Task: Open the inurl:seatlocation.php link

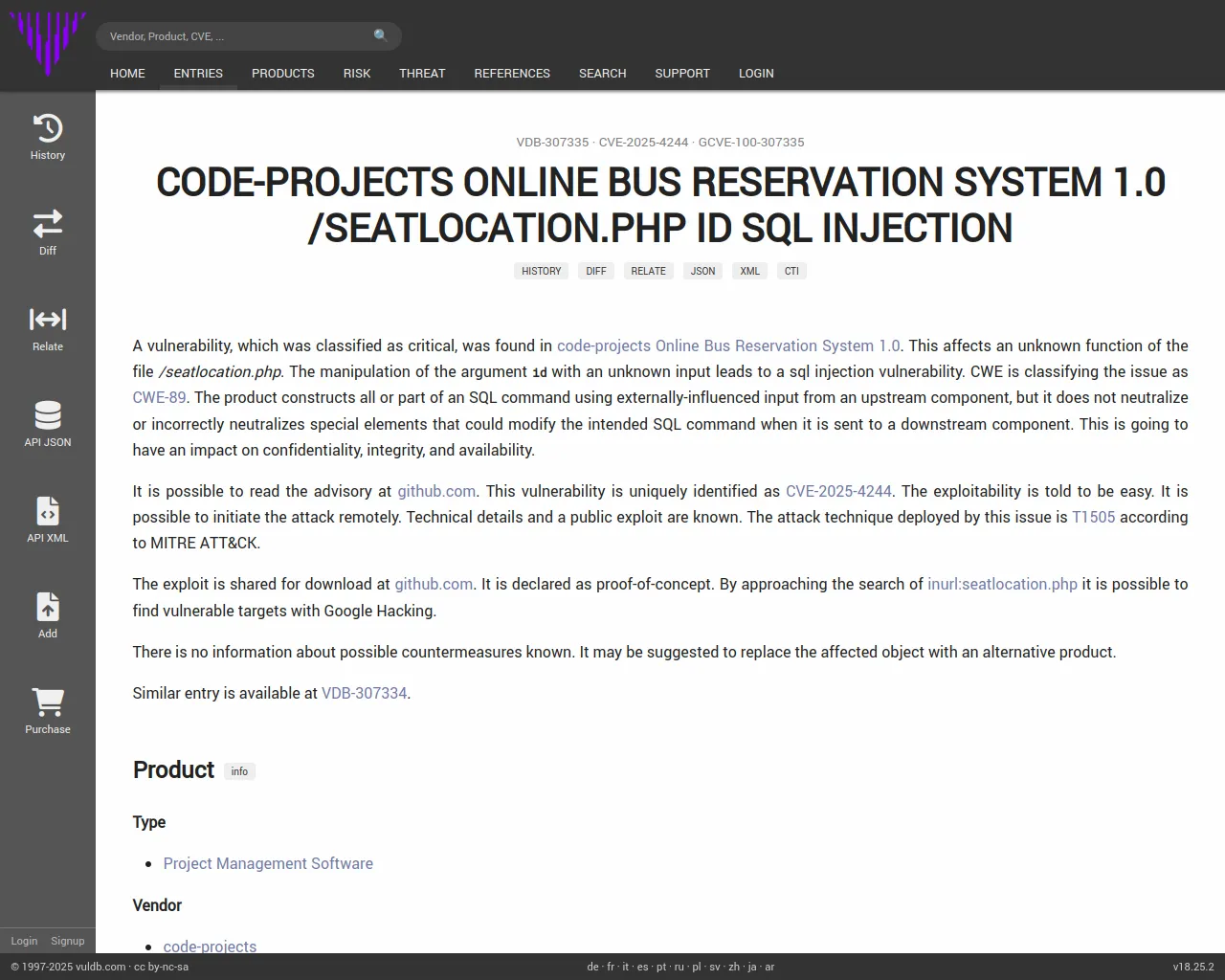Action: (x=1002, y=584)
